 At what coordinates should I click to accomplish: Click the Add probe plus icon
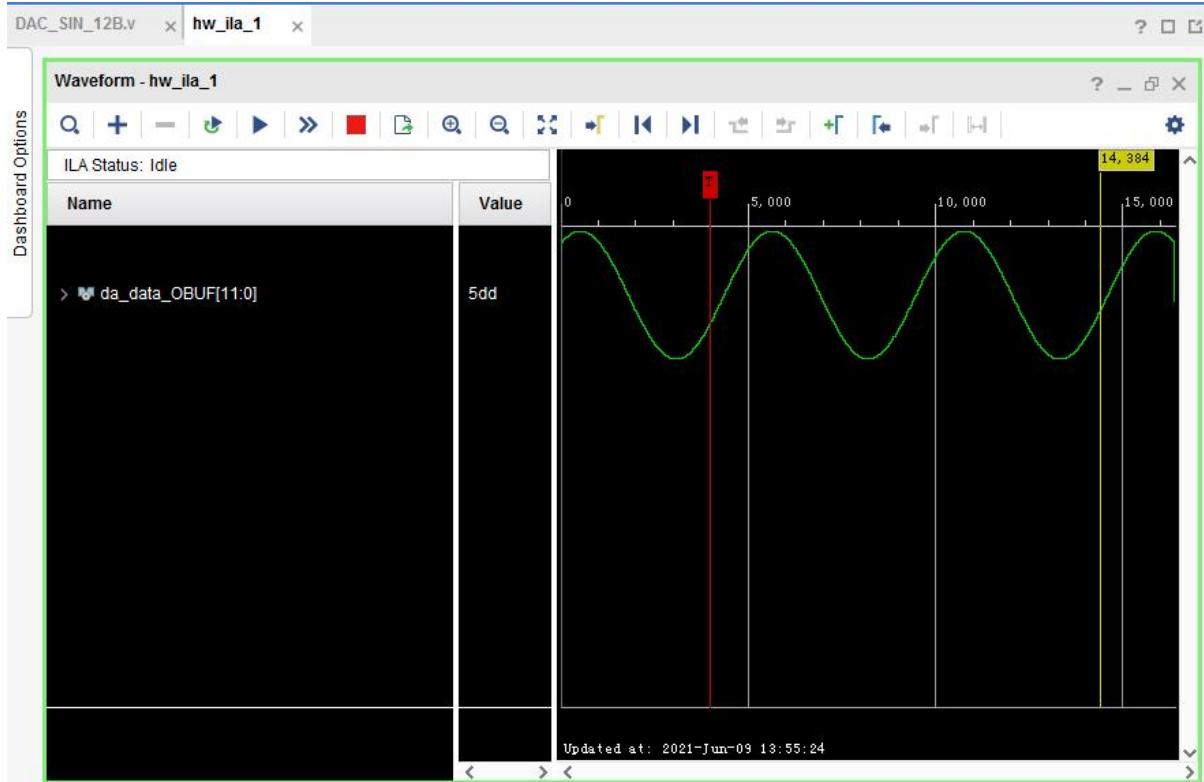[x=118, y=125]
